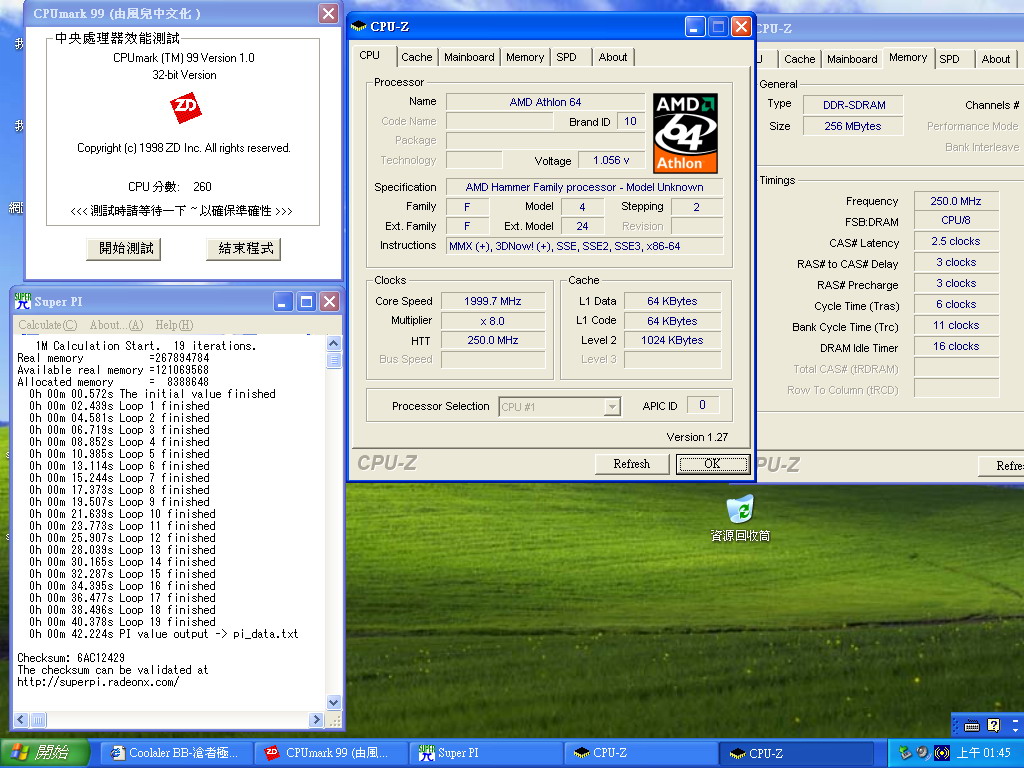Screen dimensions: 1024x768
Task: Click the Super PI vertical scroll thumb
Action: (x=334, y=360)
